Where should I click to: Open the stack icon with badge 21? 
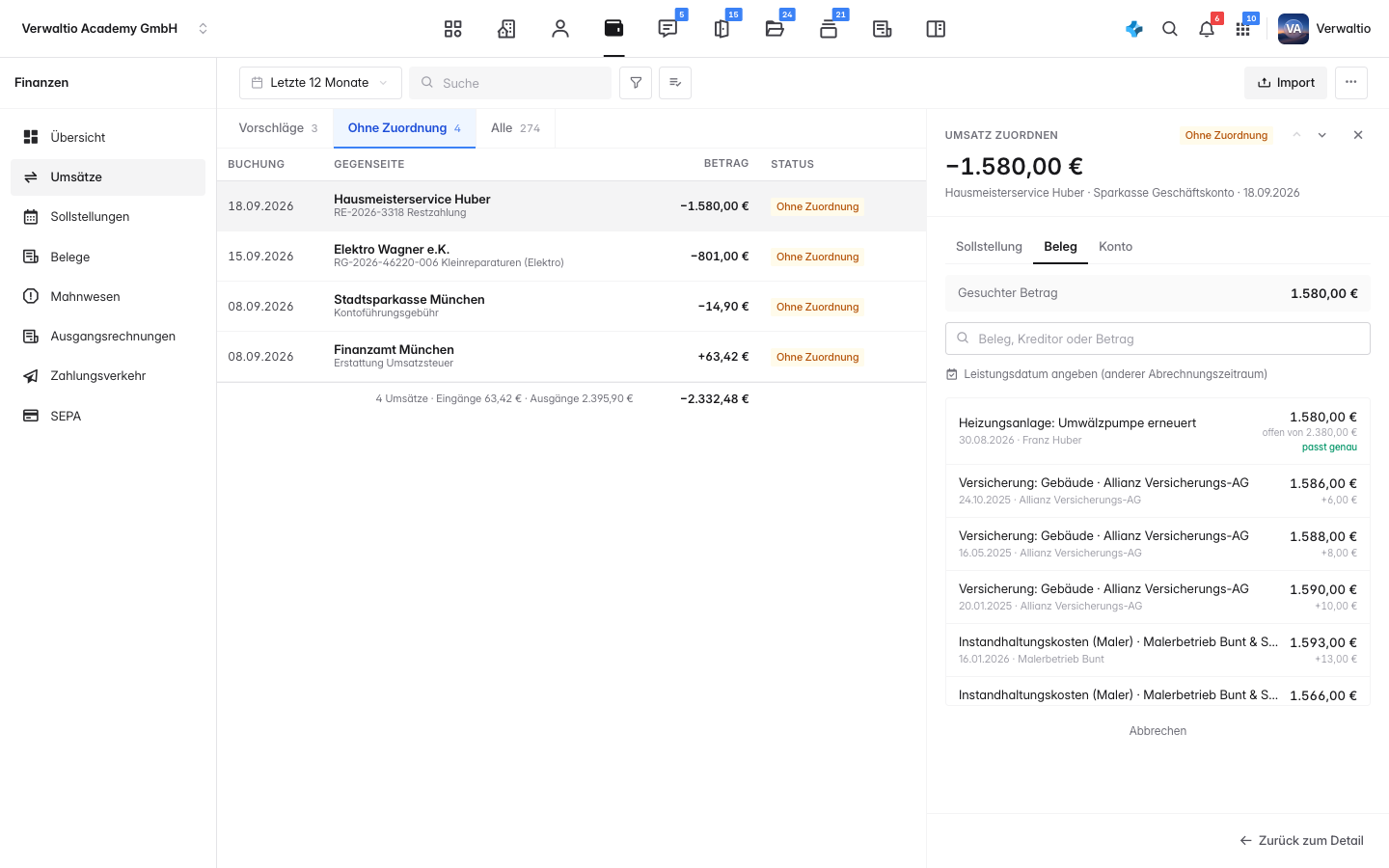pos(829,29)
